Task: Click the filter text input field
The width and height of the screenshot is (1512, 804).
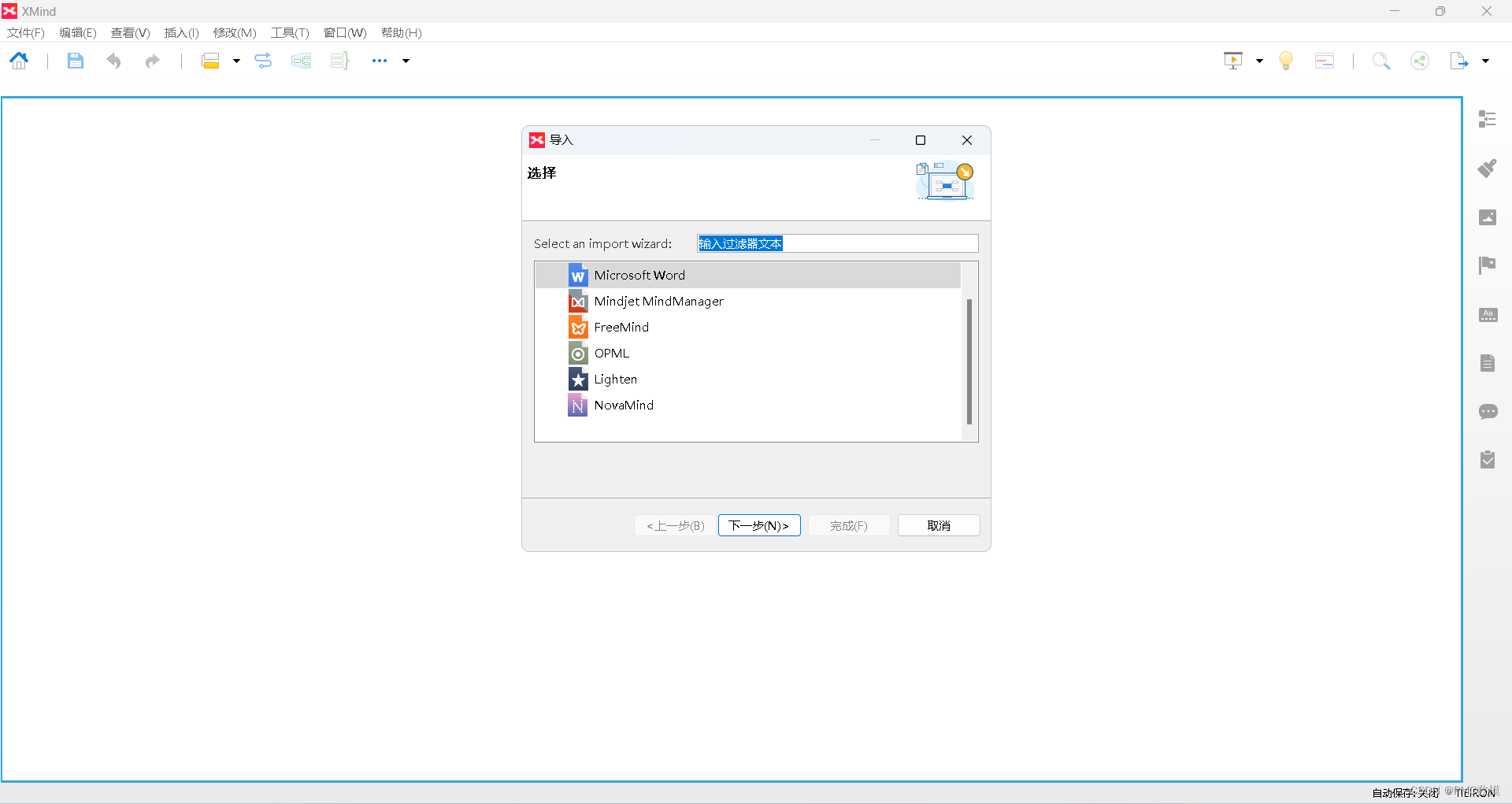Action: click(838, 243)
